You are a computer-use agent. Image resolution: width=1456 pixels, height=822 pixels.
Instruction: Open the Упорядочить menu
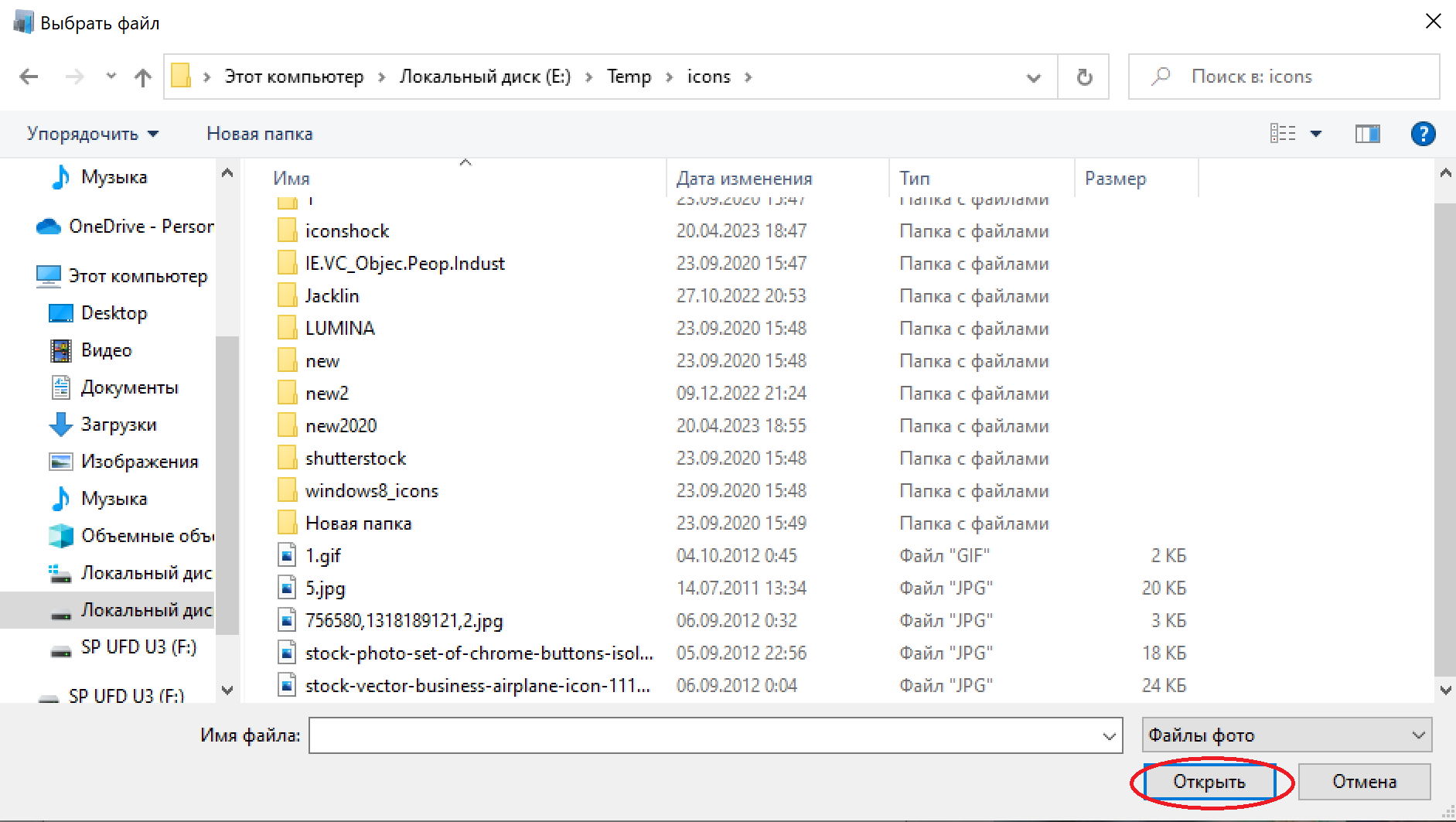[x=93, y=134]
